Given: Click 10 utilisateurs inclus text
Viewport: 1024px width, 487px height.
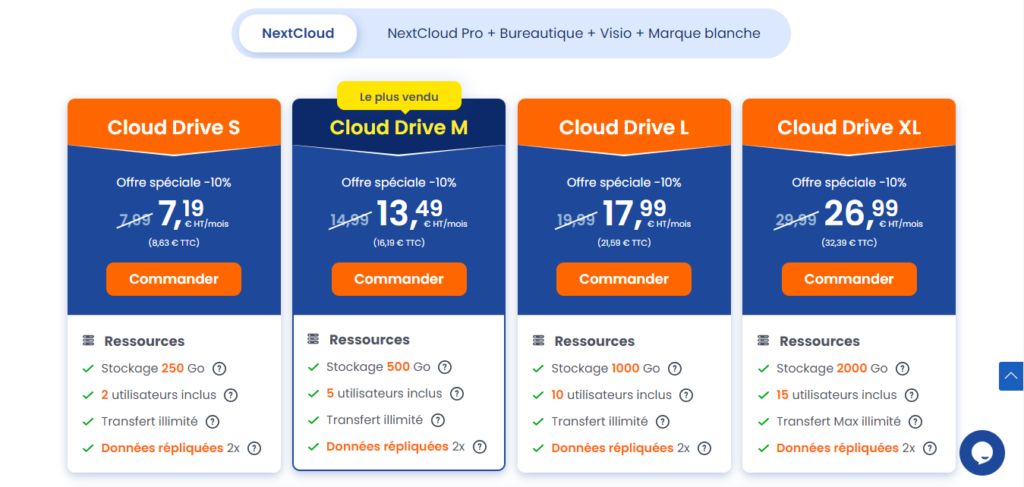Looking at the screenshot, I should [611, 395].
